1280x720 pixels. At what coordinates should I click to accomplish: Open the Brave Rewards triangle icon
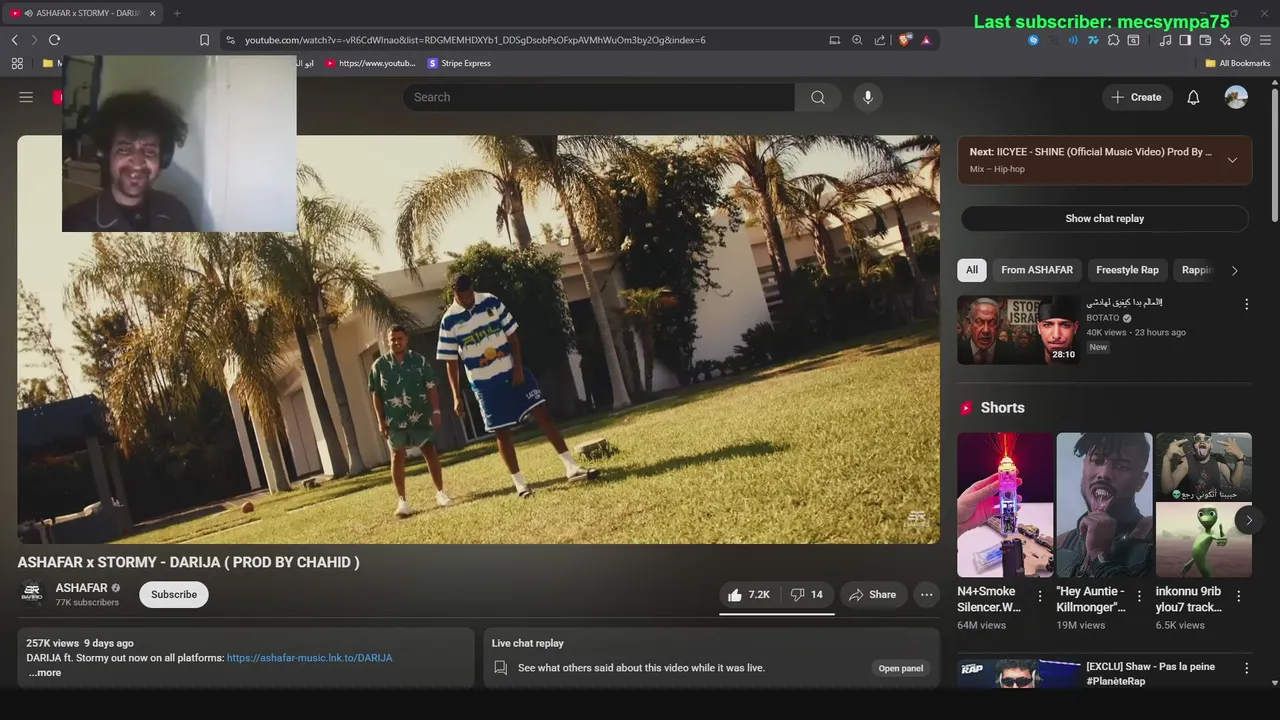(x=926, y=40)
